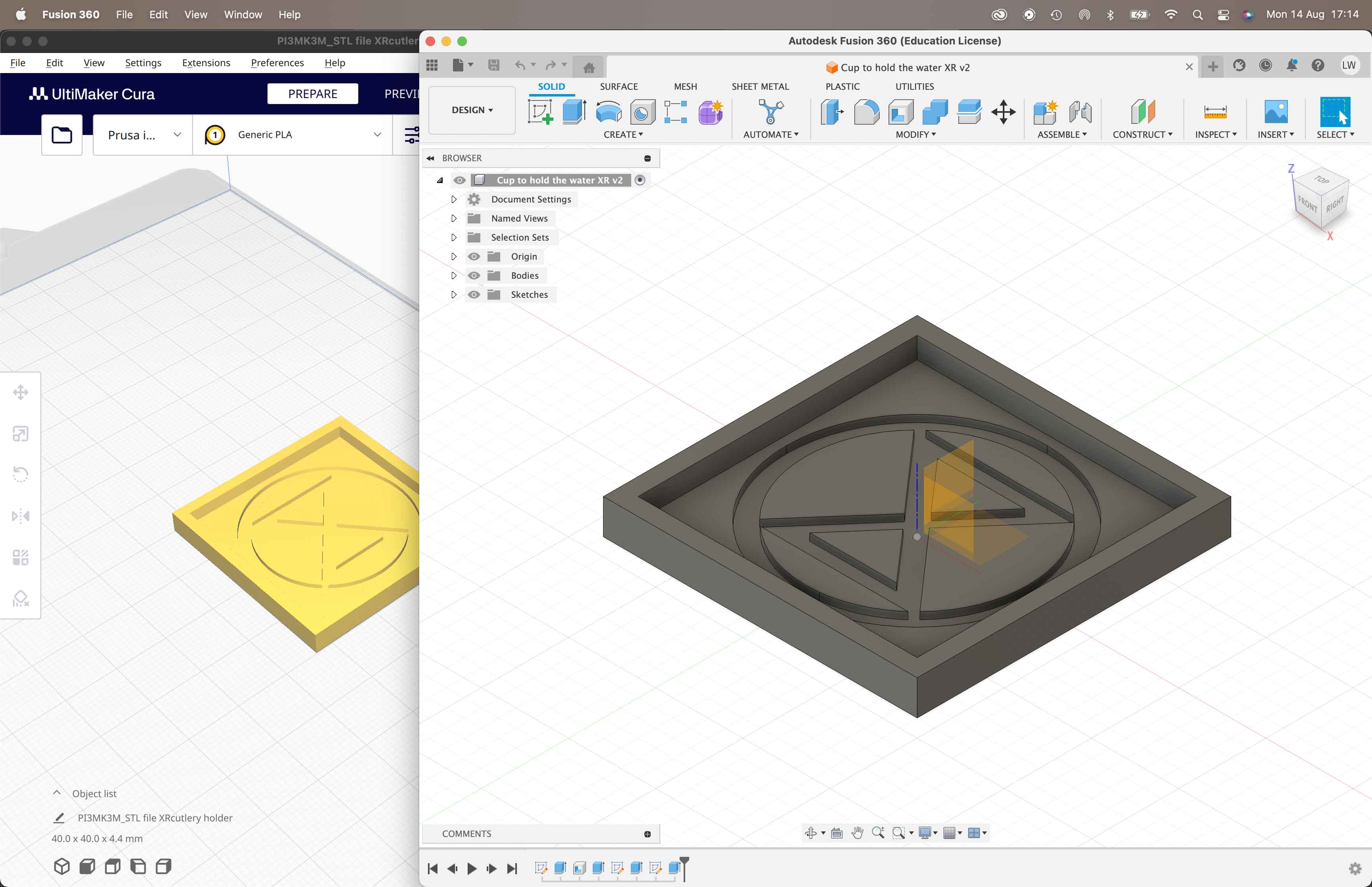Select Cura Move tool in left sidebar
The width and height of the screenshot is (1372, 887).
coord(21,392)
